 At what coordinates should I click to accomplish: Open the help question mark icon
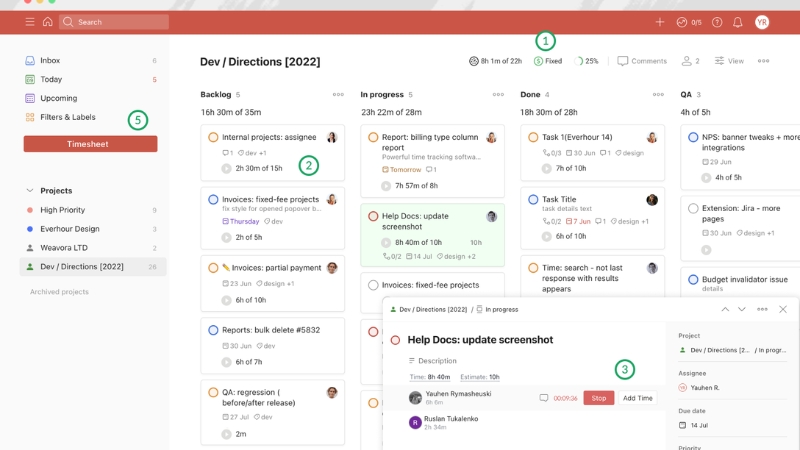pos(717,22)
